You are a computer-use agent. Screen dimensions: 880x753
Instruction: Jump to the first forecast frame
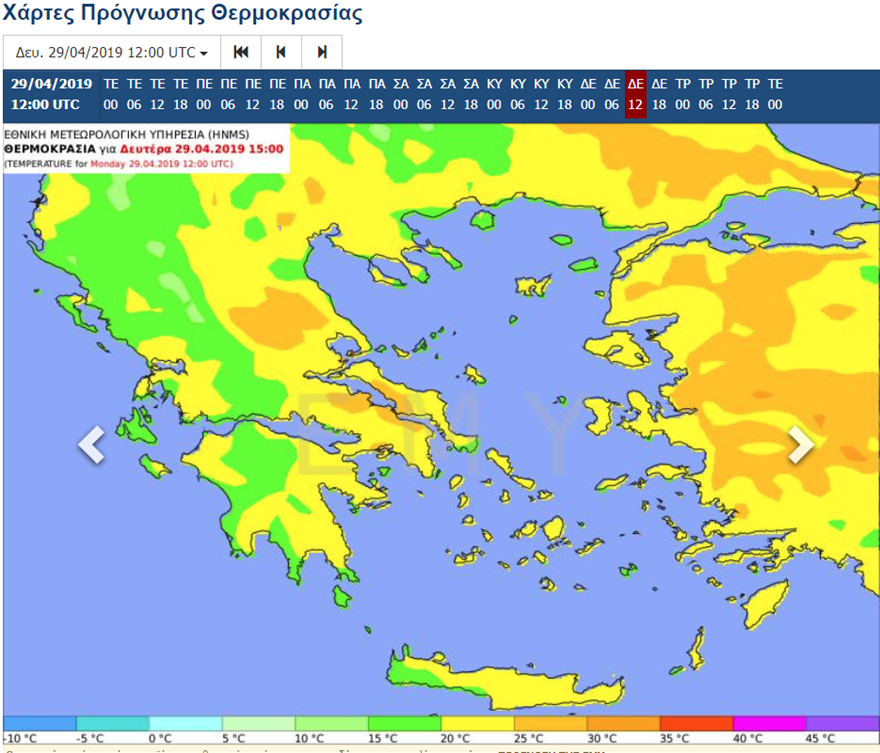coord(240,52)
